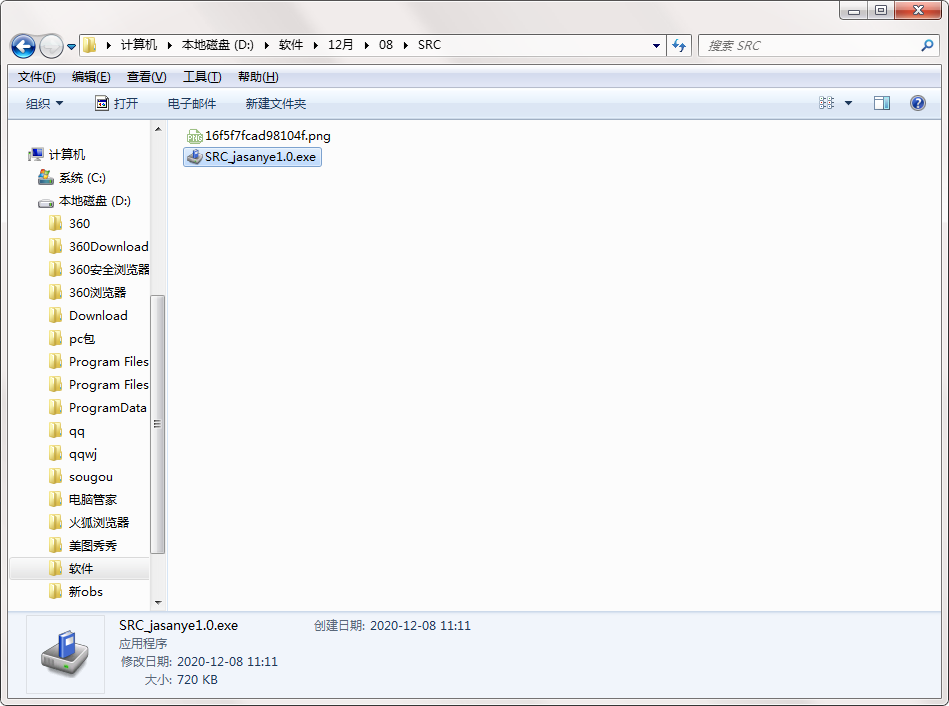
Task: Open the more view options arrow
Action: coord(849,103)
